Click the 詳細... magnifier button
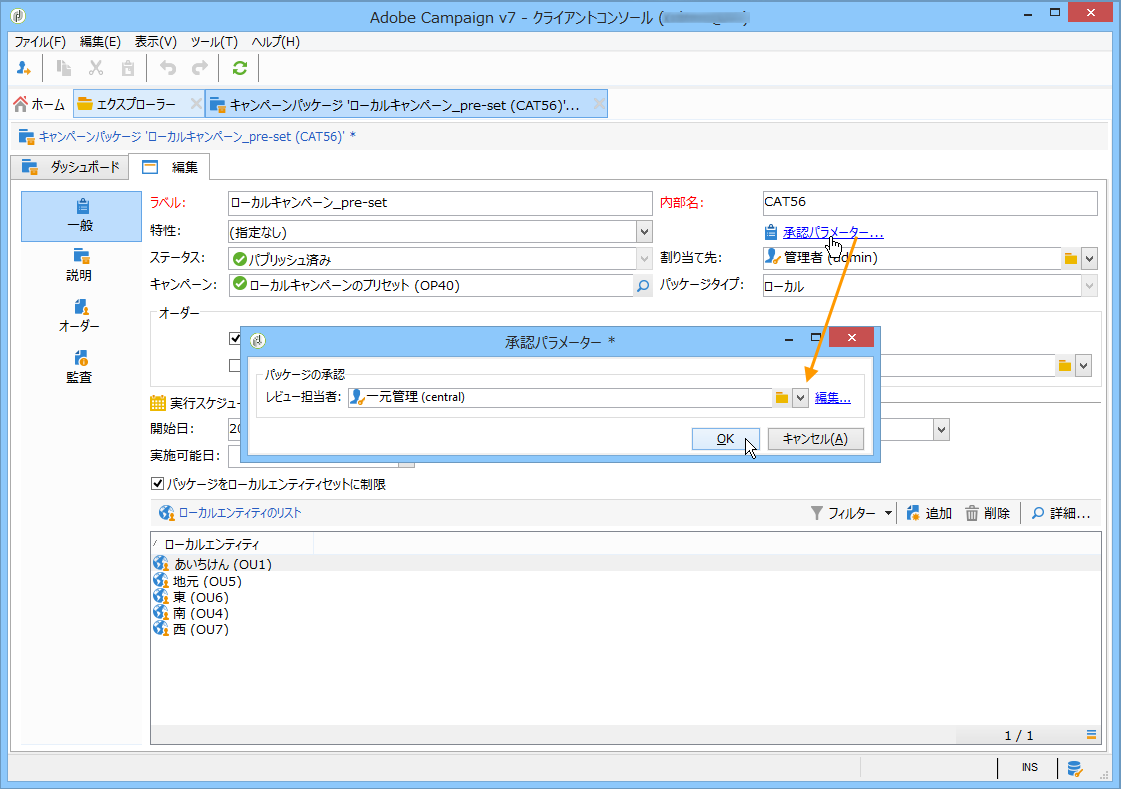 click(1061, 513)
